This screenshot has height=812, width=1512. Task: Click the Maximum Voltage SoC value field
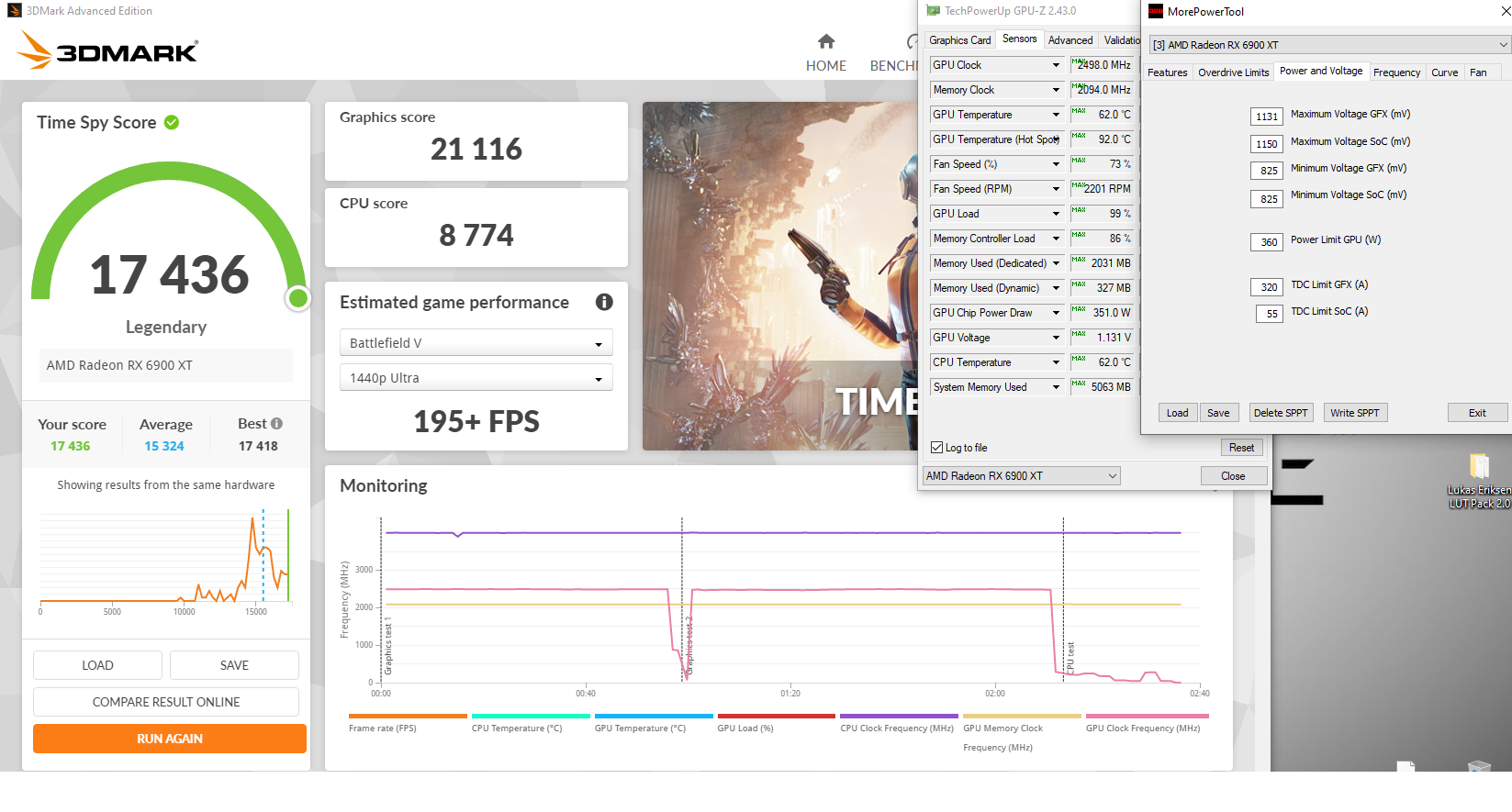[1267, 144]
